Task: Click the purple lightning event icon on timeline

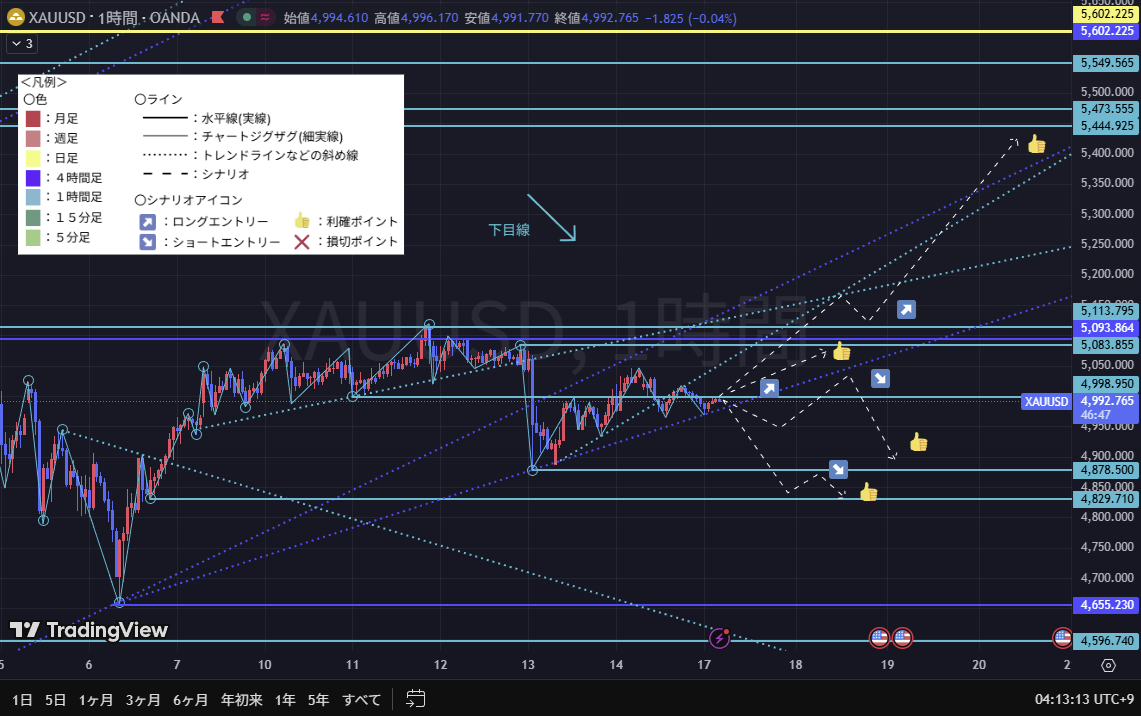Action: [x=719, y=637]
